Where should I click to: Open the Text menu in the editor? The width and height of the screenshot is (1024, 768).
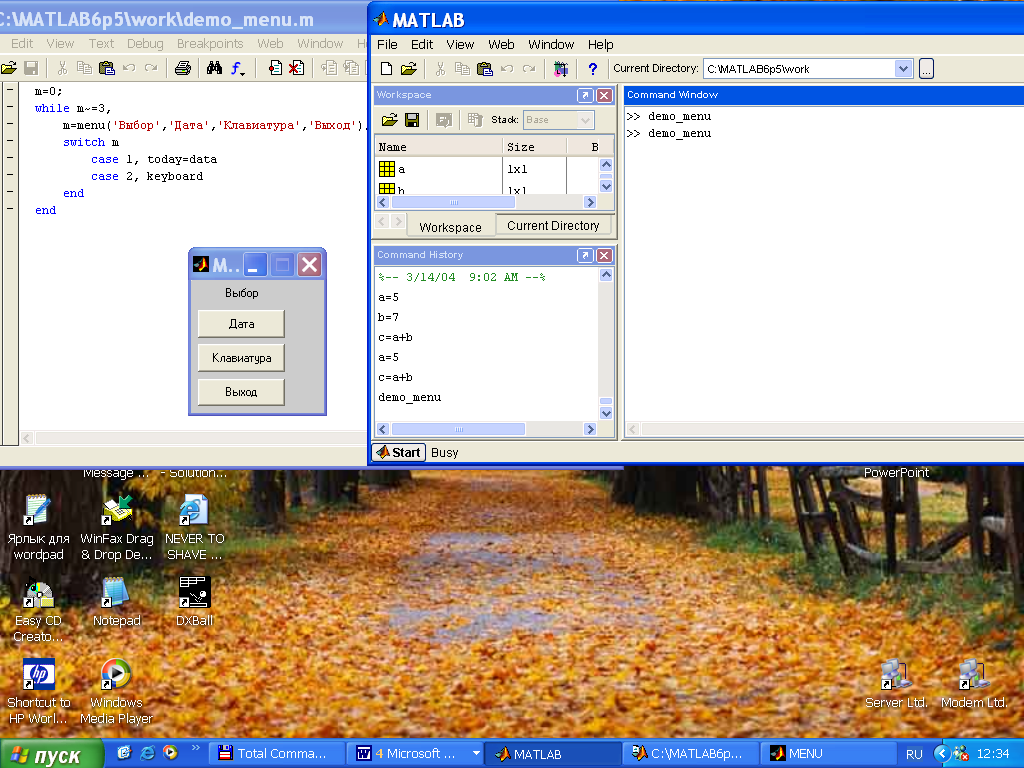tap(101, 44)
